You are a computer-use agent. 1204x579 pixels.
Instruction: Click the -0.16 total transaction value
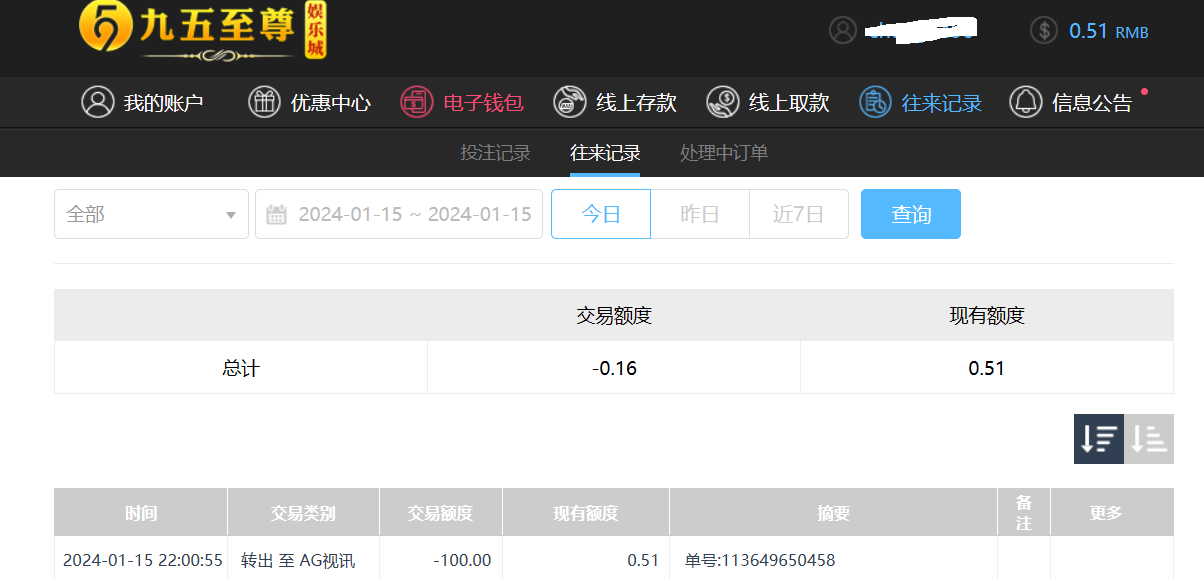coord(614,368)
